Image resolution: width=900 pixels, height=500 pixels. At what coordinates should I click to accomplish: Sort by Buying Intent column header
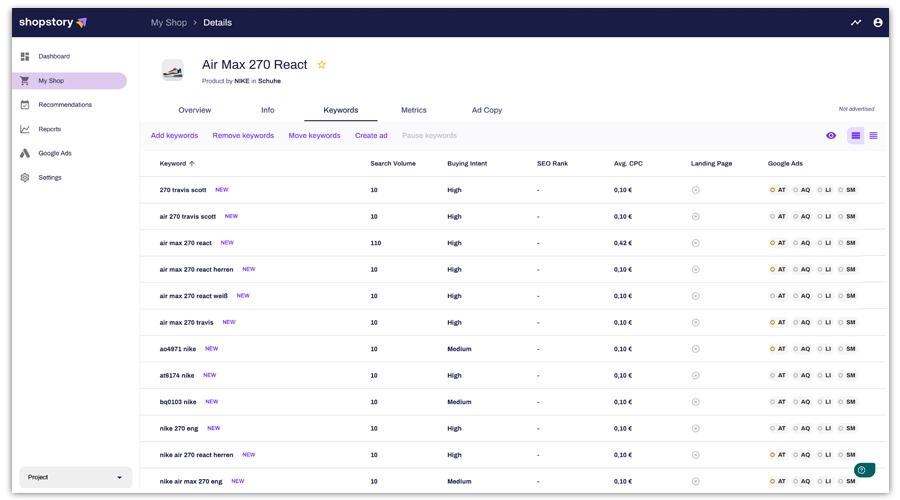467,164
